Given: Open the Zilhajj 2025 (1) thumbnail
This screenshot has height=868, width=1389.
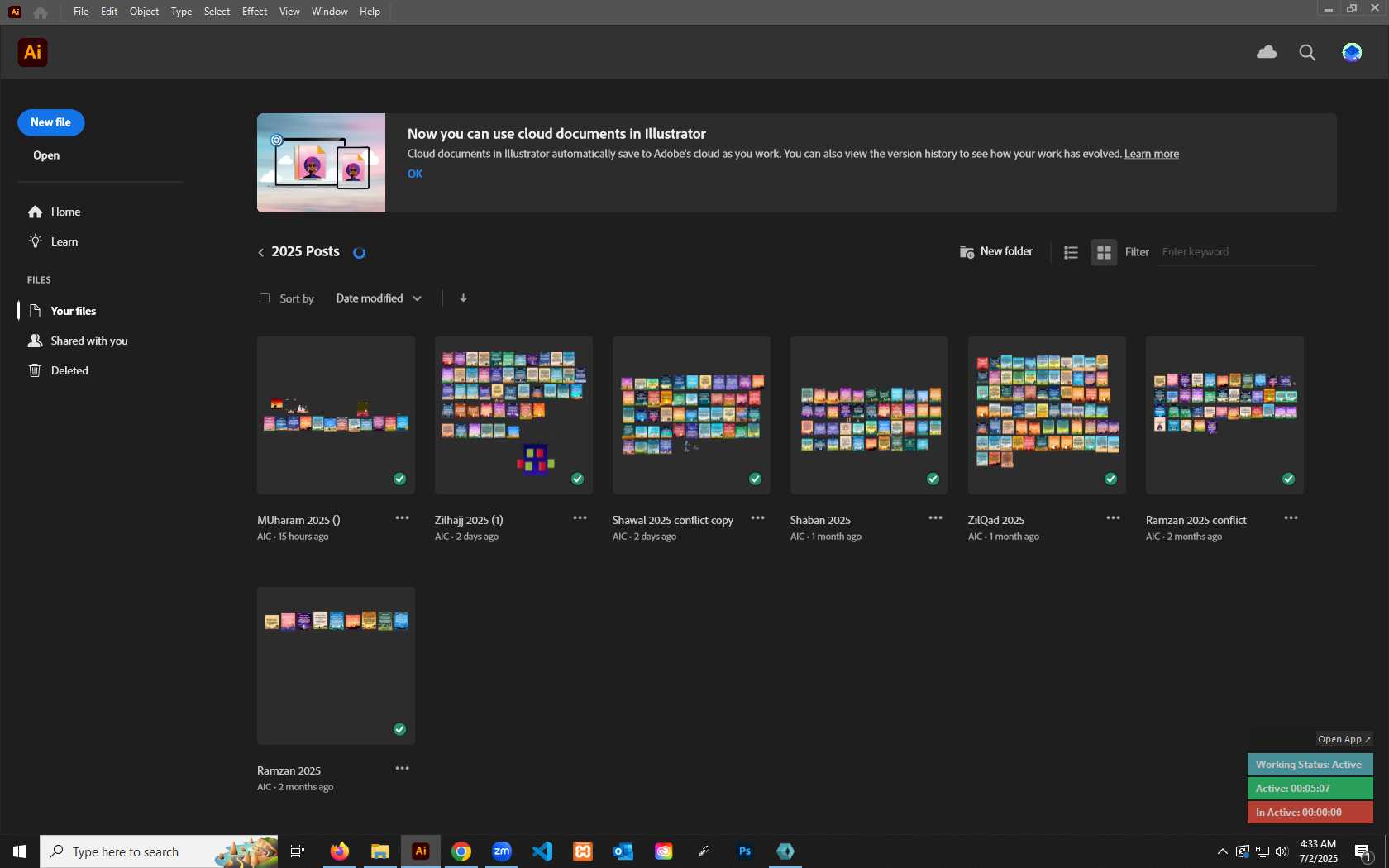Looking at the screenshot, I should click(513, 415).
